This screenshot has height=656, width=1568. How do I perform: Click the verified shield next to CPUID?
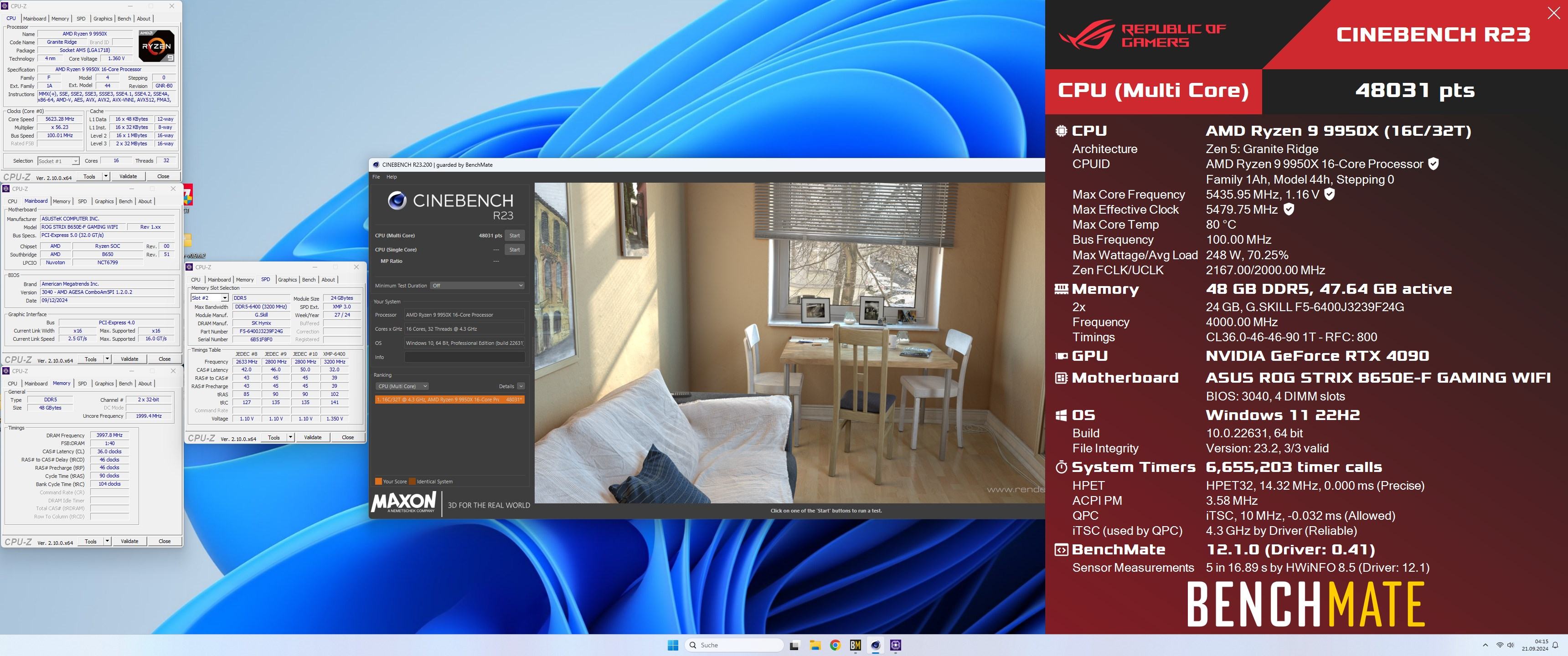pos(1434,164)
